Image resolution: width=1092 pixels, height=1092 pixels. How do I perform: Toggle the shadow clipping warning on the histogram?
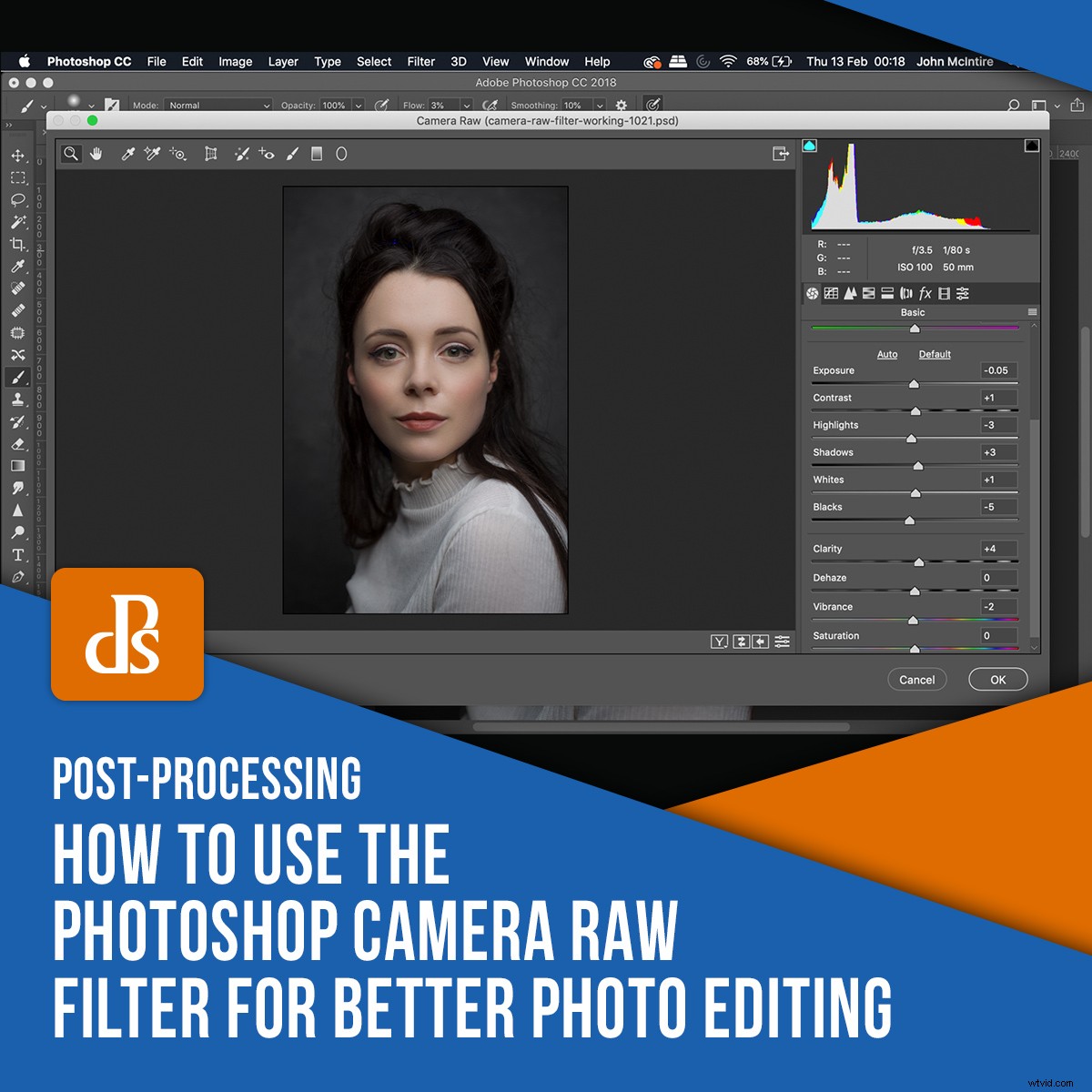[x=810, y=144]
